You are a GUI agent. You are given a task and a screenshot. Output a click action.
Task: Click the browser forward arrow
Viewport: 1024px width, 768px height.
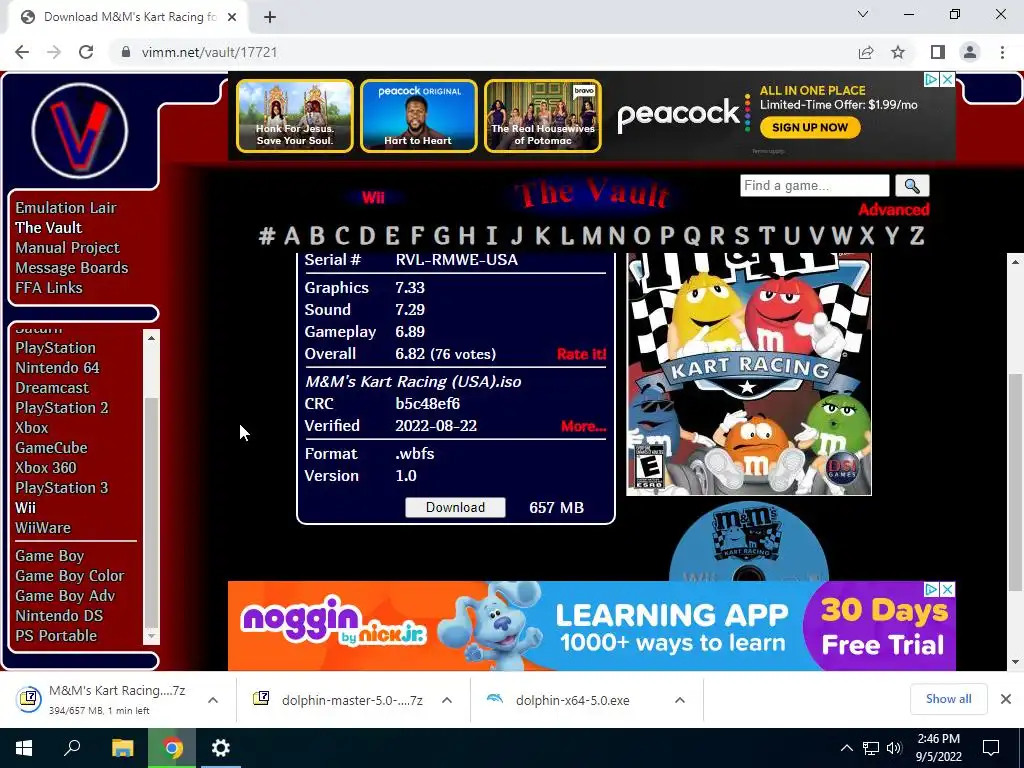point(54,52)
